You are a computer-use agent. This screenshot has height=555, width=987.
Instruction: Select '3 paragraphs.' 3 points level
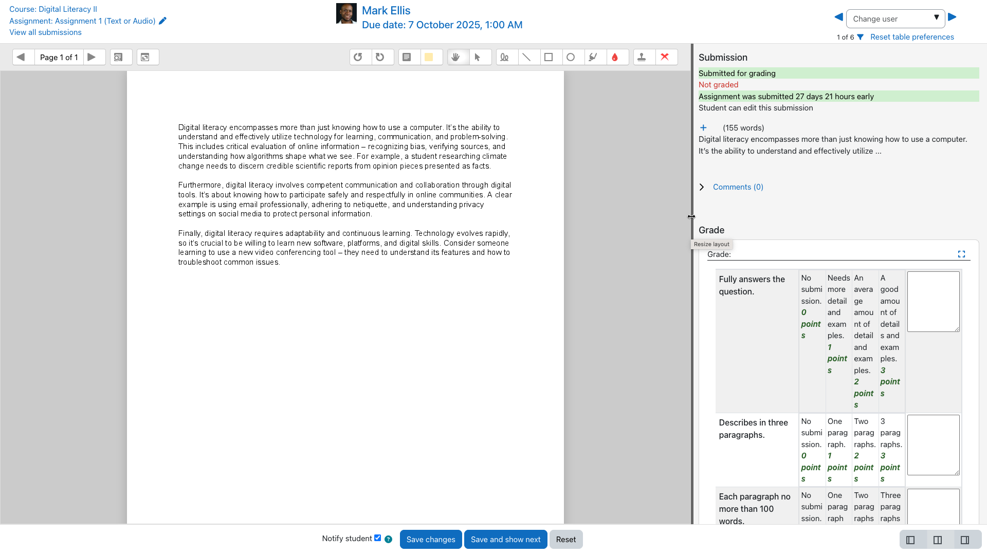point(891,449)
